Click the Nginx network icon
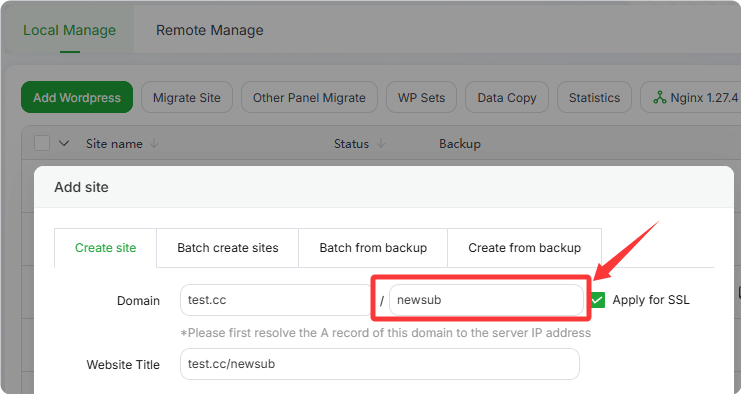The height and width of the screenshot is (394, 741). pos(660,97)
